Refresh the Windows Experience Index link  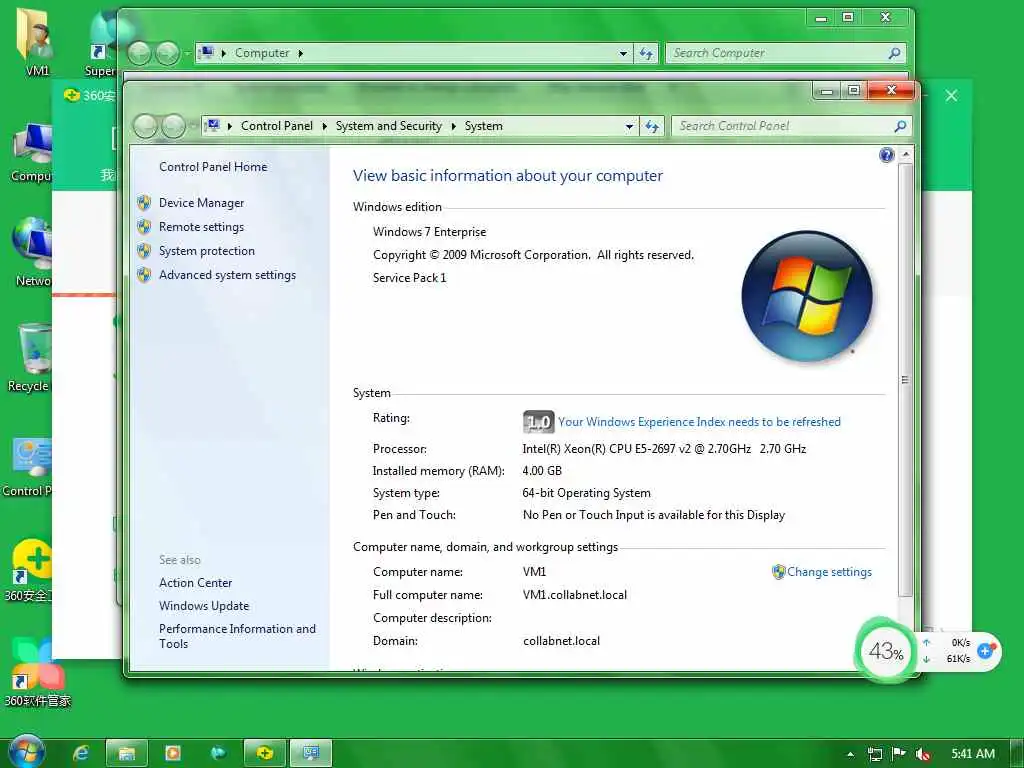pos(699,423)
